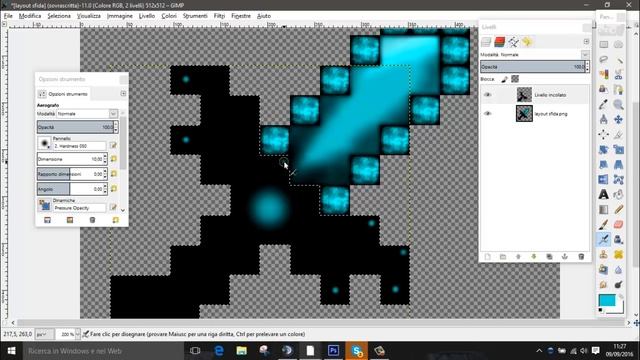Select the Rectangle Select tool
Screen dimensions: 640x360
coord(604,44)
